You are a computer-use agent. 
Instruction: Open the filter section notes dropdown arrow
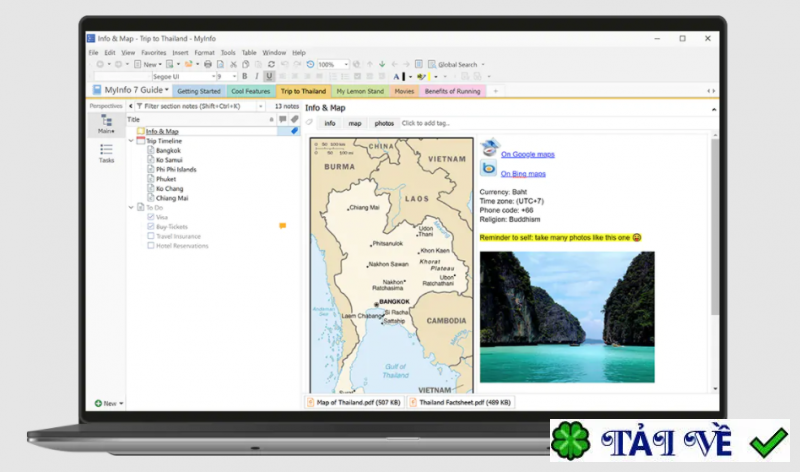[261, 106]
